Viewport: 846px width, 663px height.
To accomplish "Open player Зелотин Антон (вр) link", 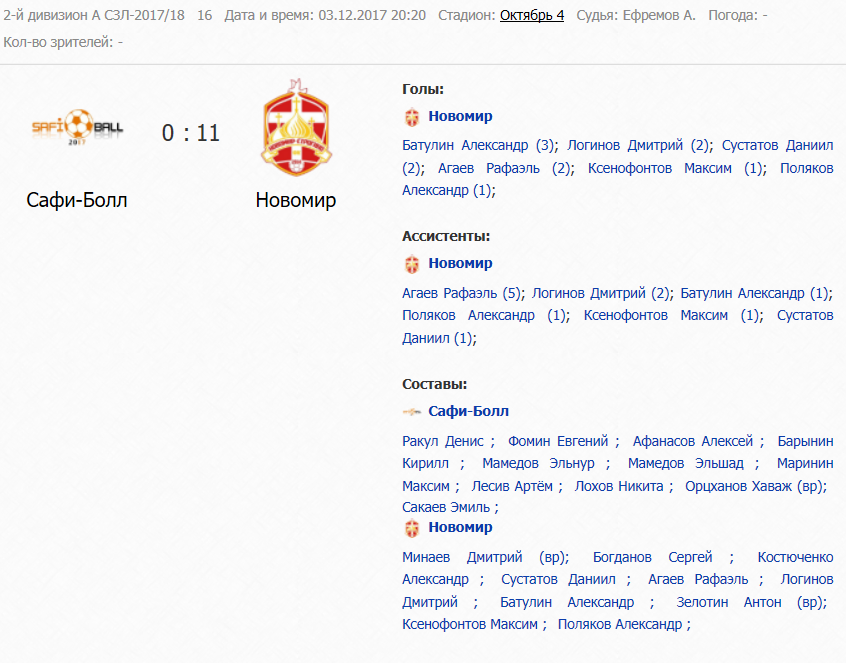I will 749,602.
